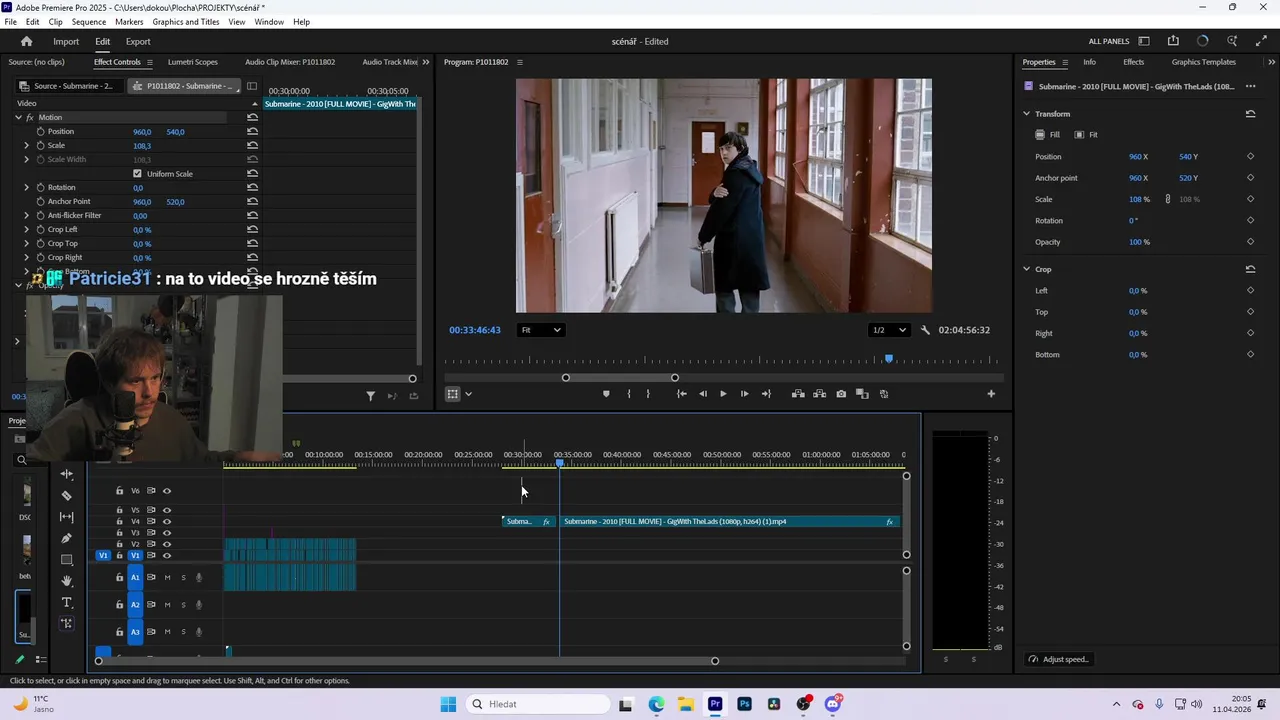Collapse the Transform section
The height and width of the screenshot is (720, 1280).
(1026, 114)
